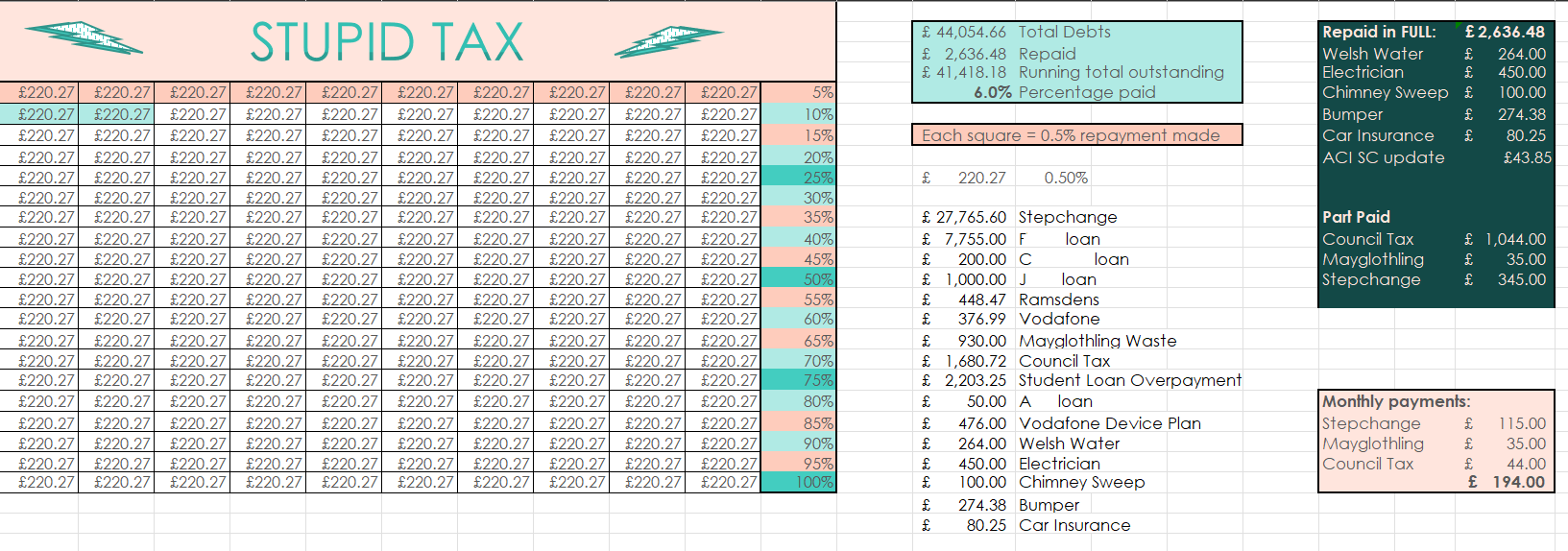The height and width of the screenshot is (551, 1568).
Task: Click the £41,418.18 outstanding value
Action: pos(964,72)
